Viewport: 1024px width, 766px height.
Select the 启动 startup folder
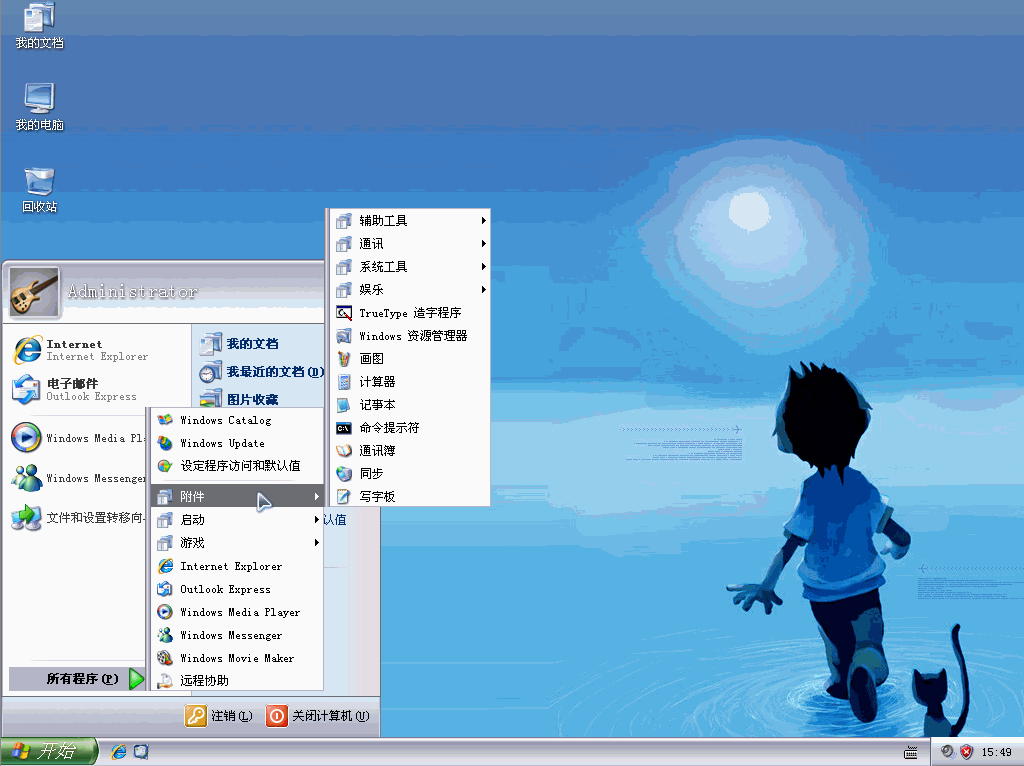(x=238, y=520)
